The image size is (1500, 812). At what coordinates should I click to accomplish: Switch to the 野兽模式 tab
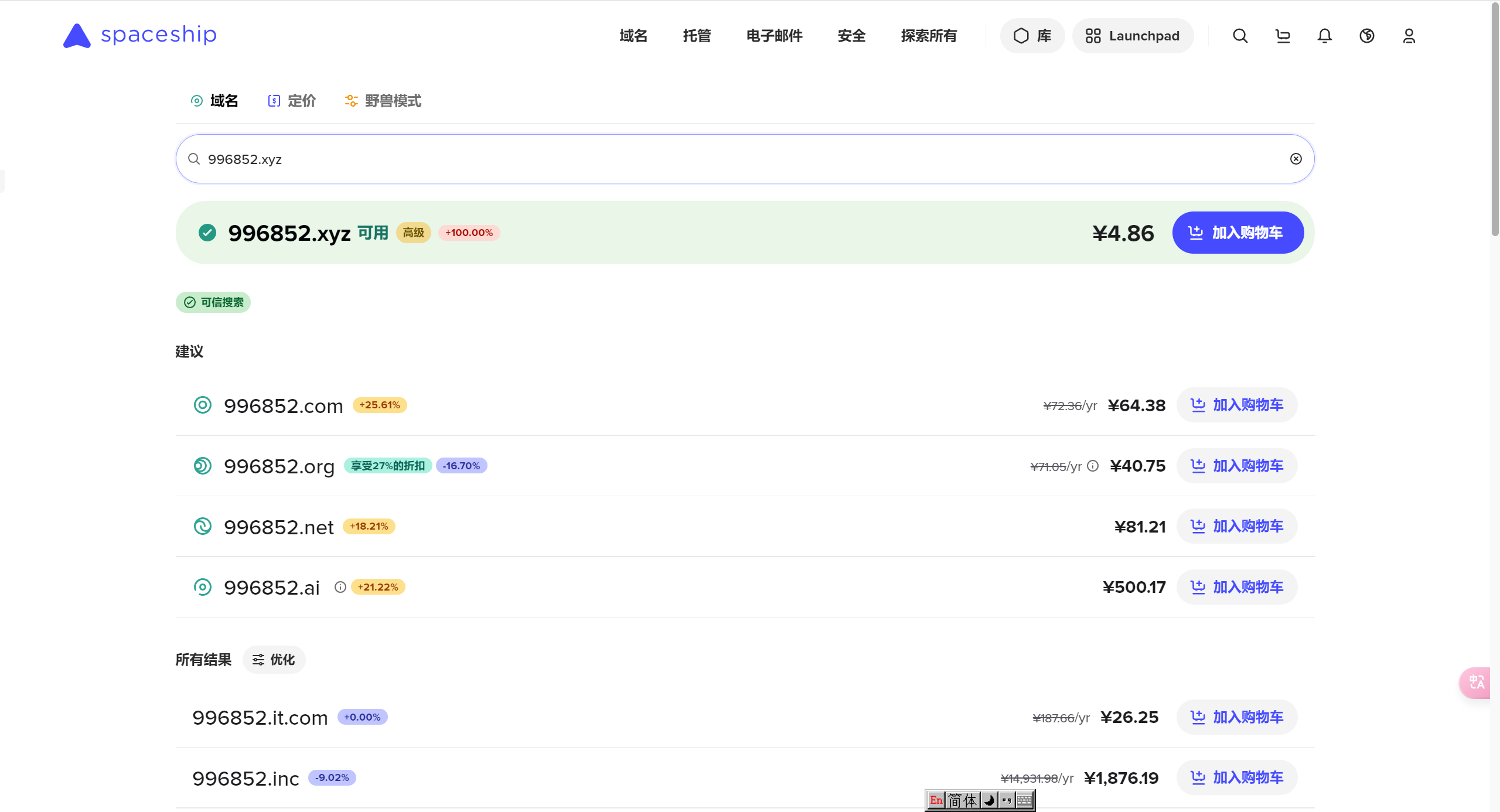[x=383, y=101]
